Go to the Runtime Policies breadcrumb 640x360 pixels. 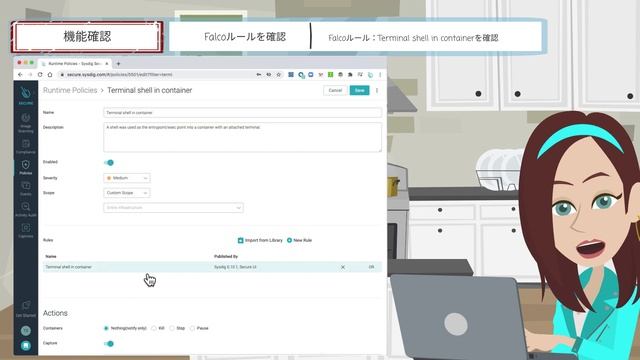click(x=70, y=90)
